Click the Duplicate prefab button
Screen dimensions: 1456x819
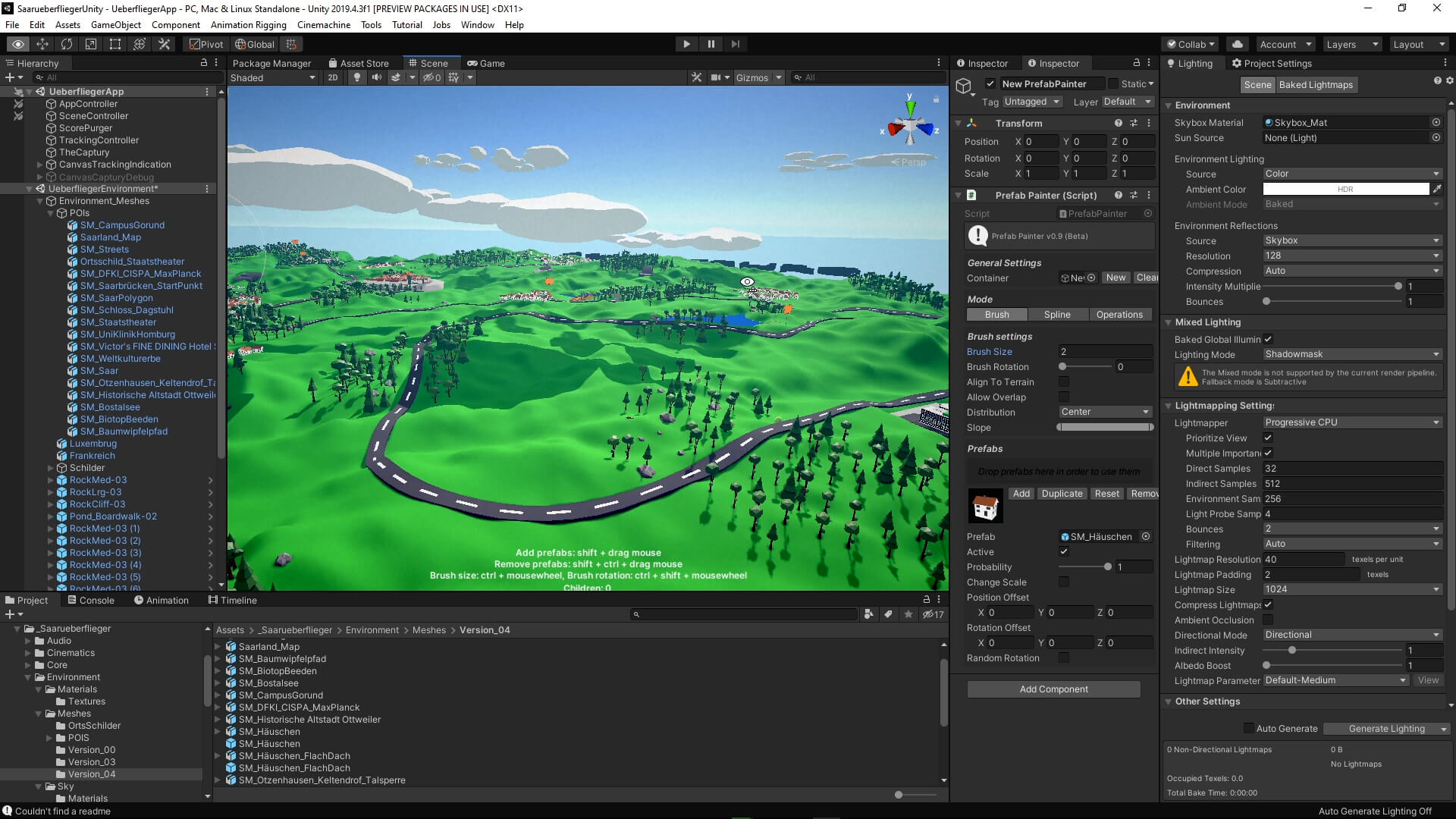point(1062,493)
